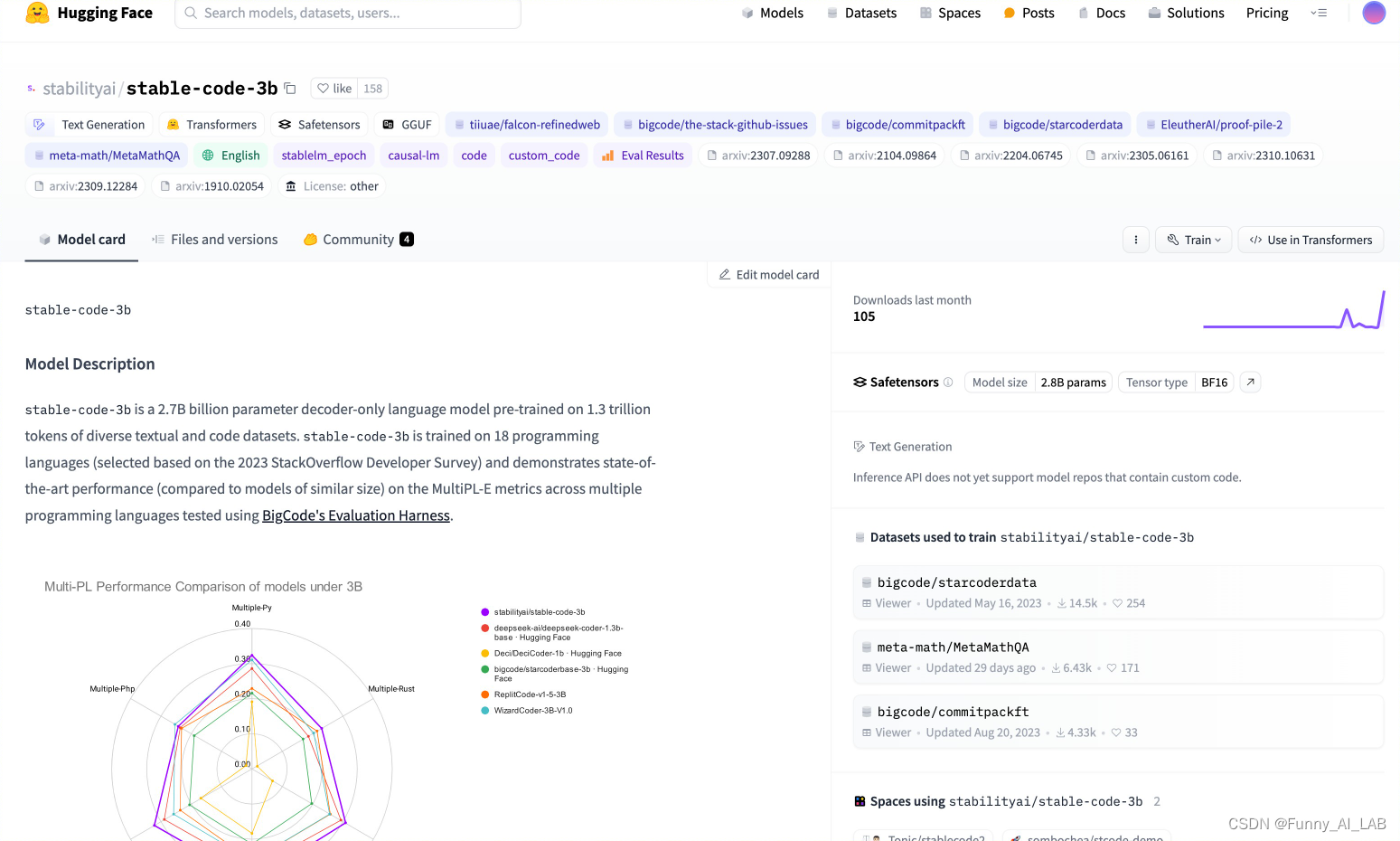Open the meta-math/MetaMathQA dataset card
The image size is (1400, 841).
(1118, 657)
